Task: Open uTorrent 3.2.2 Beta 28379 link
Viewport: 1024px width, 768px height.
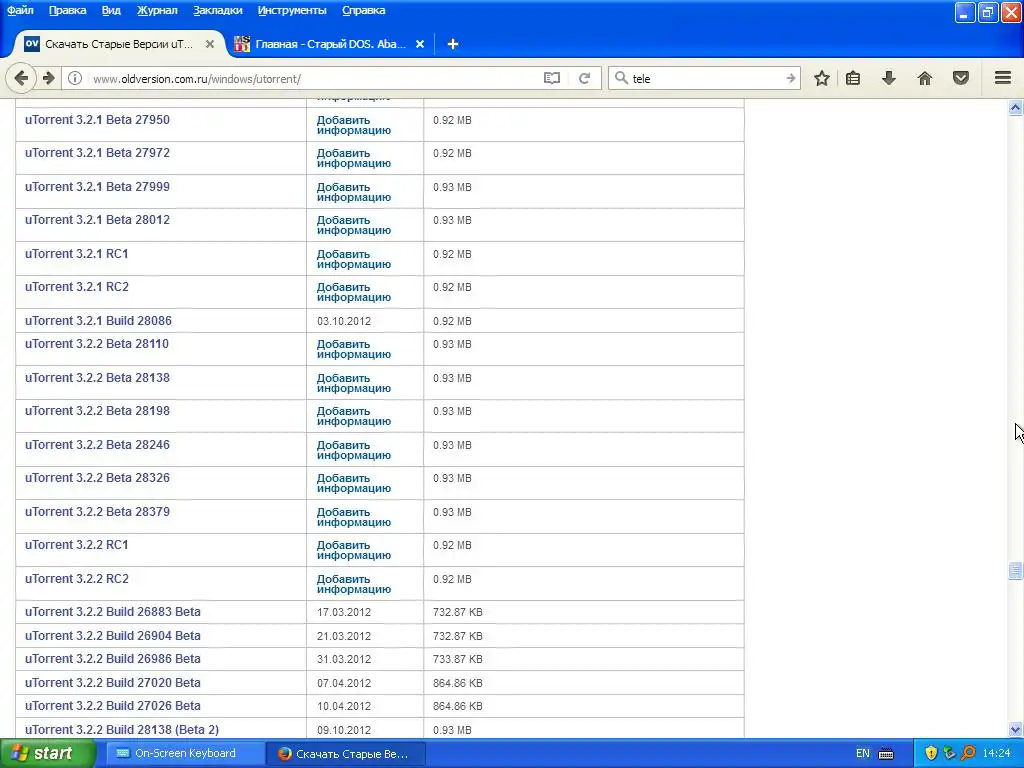Action: tap(97, 511)
